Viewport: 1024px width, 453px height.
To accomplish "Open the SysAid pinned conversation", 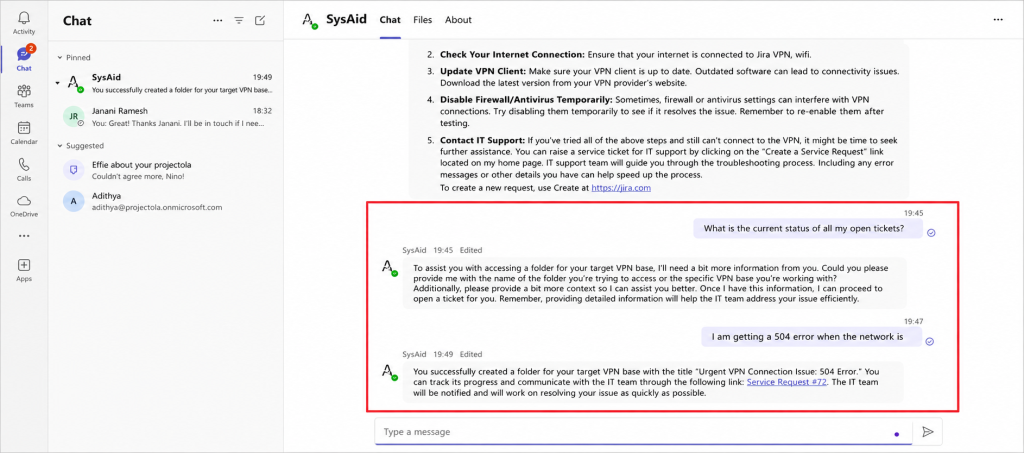I will tap(167, 83).
